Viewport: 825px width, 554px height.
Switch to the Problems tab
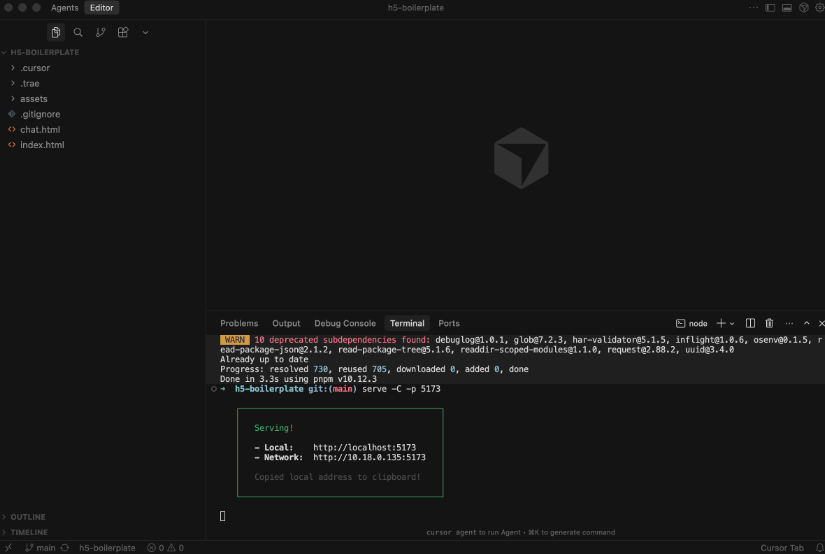click(x=239, y=323)
